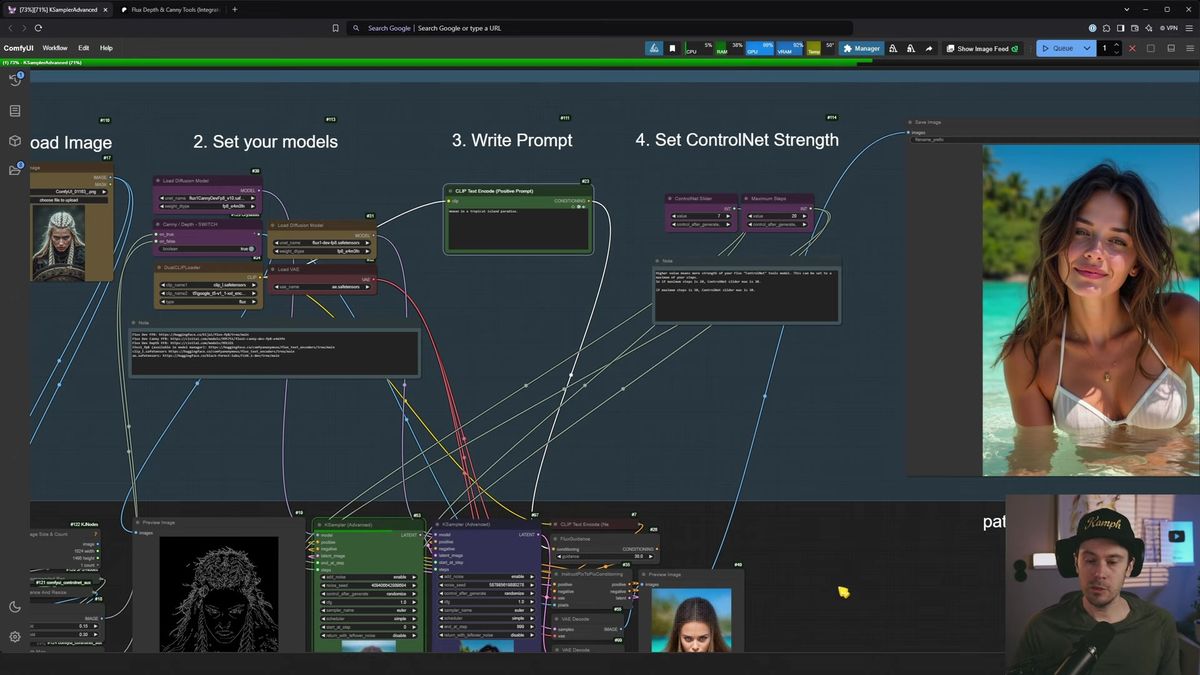1200x675 pixels.
Task: Open the queue history sidebar icon
Action: pos(15,79)
